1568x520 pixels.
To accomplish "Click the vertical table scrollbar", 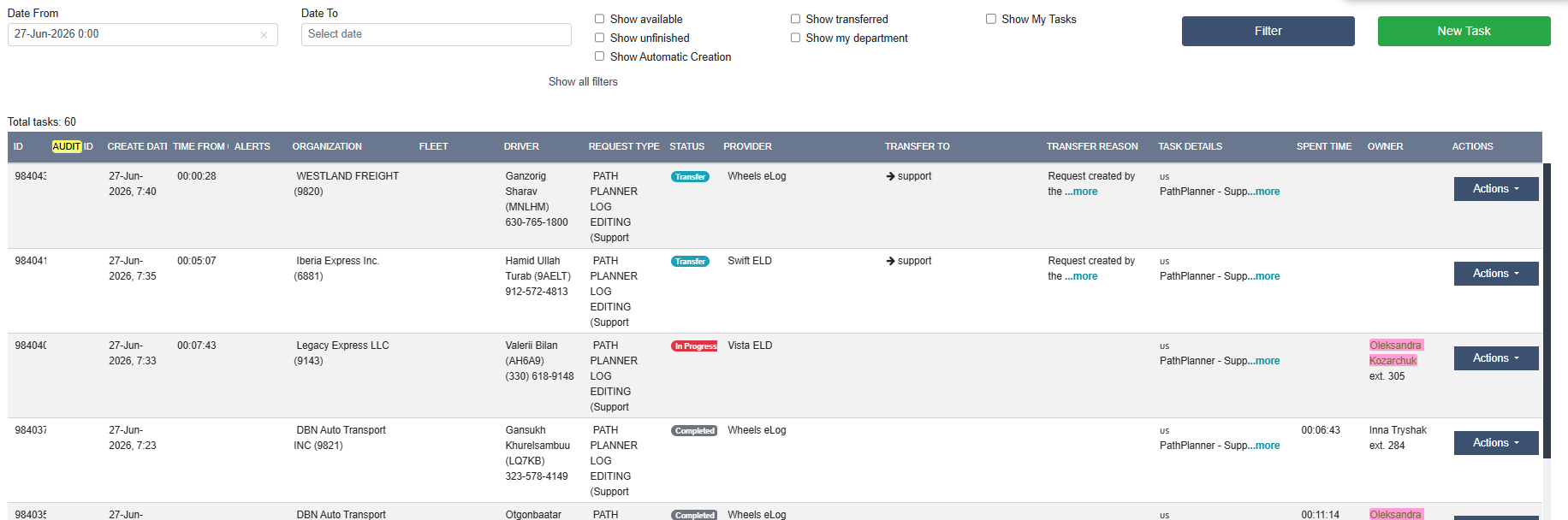I will point(1547,310).
